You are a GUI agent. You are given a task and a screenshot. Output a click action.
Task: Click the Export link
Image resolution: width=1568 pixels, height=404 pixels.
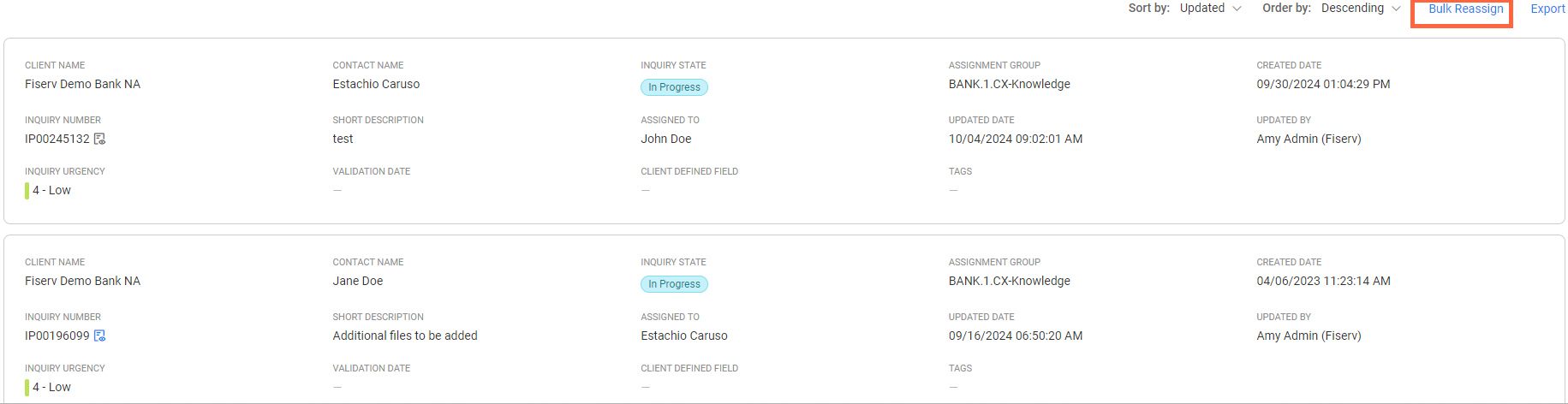pos(1547,9)
